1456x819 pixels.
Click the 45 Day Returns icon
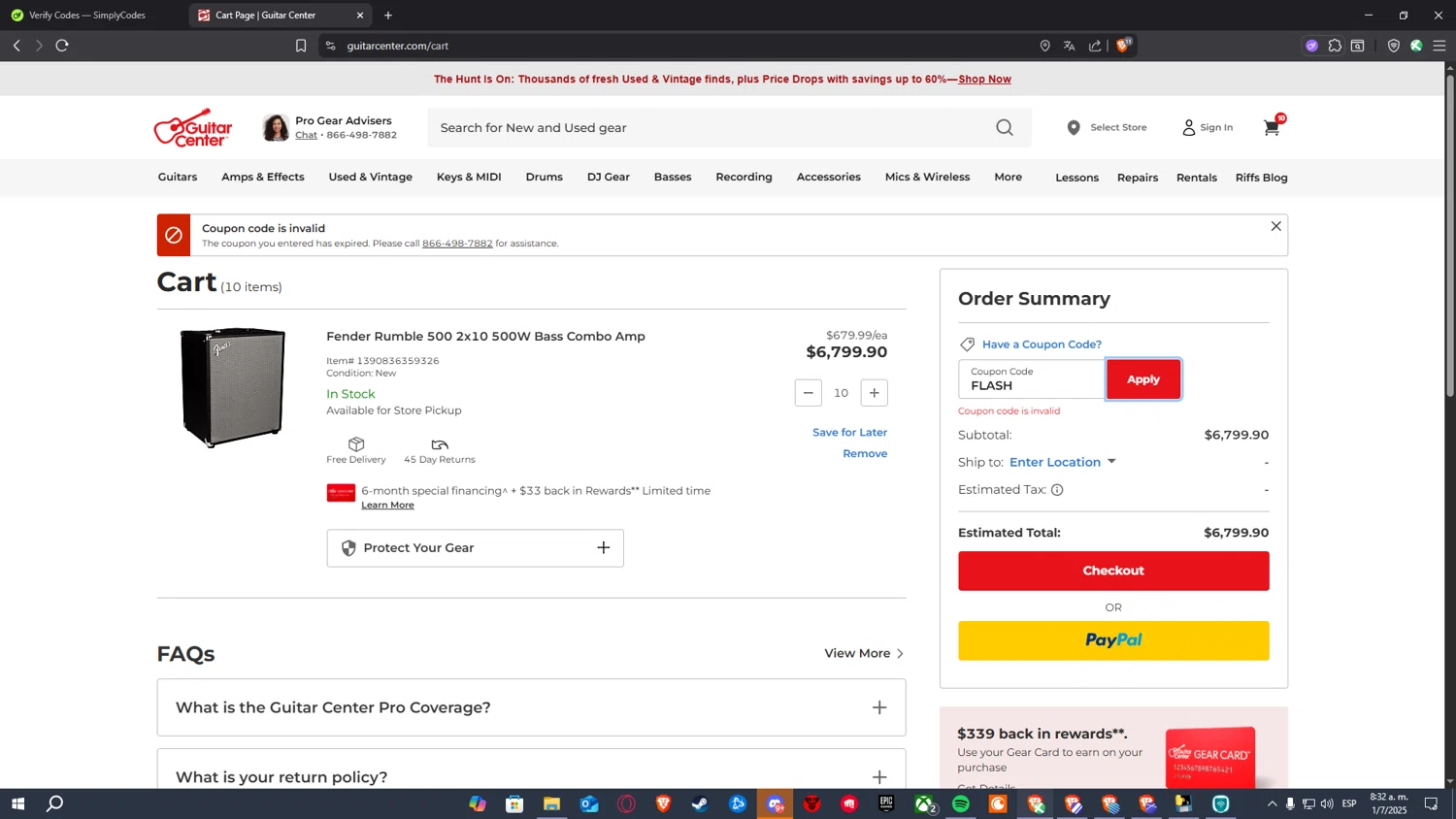click(440, 444)
